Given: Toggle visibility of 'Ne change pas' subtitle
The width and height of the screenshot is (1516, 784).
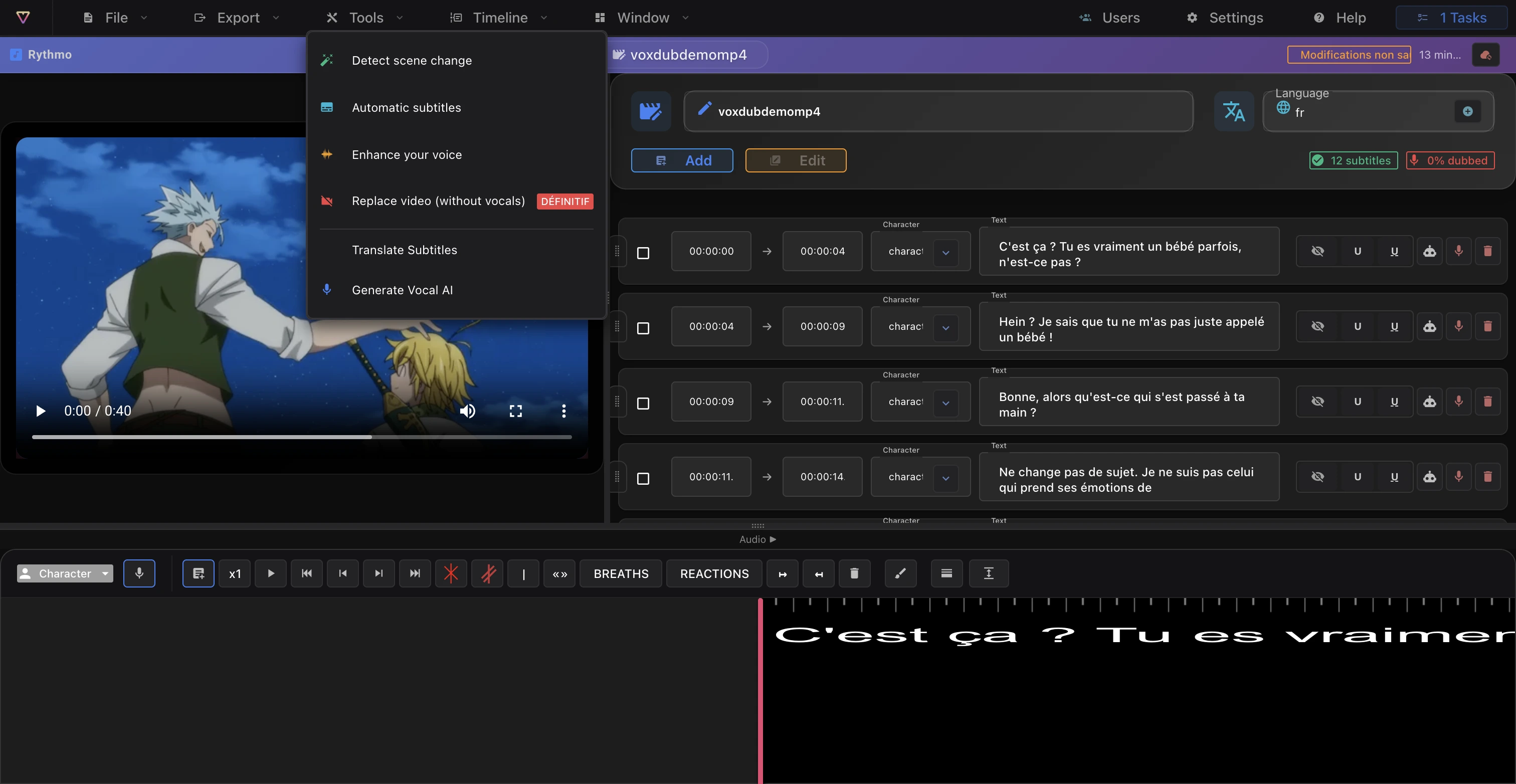Looking at the screenshot, I should click(x=1317, y=477).
